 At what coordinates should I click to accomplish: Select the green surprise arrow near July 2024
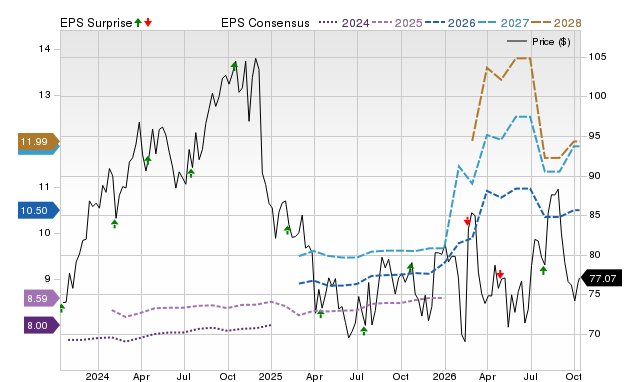[x=191, y=173]
